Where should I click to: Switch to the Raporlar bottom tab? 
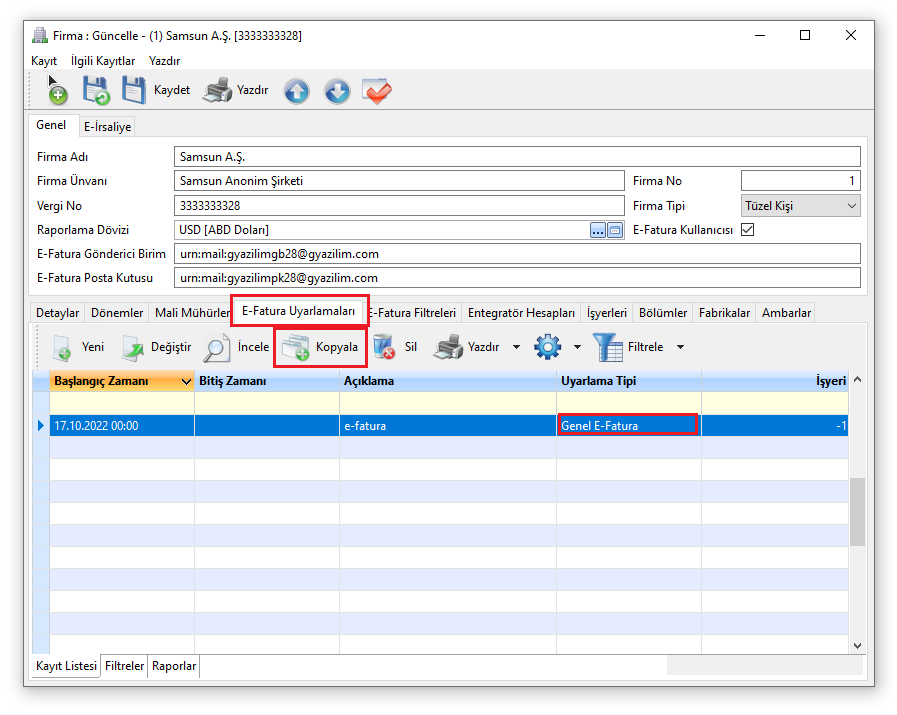point(174,666)
